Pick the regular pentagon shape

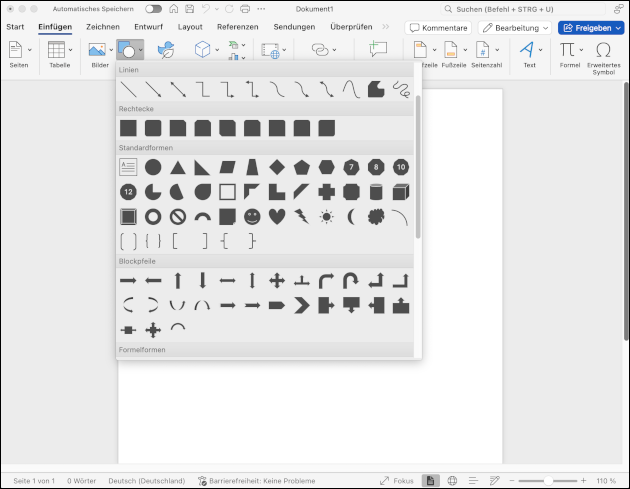click(x=302, y=167)
